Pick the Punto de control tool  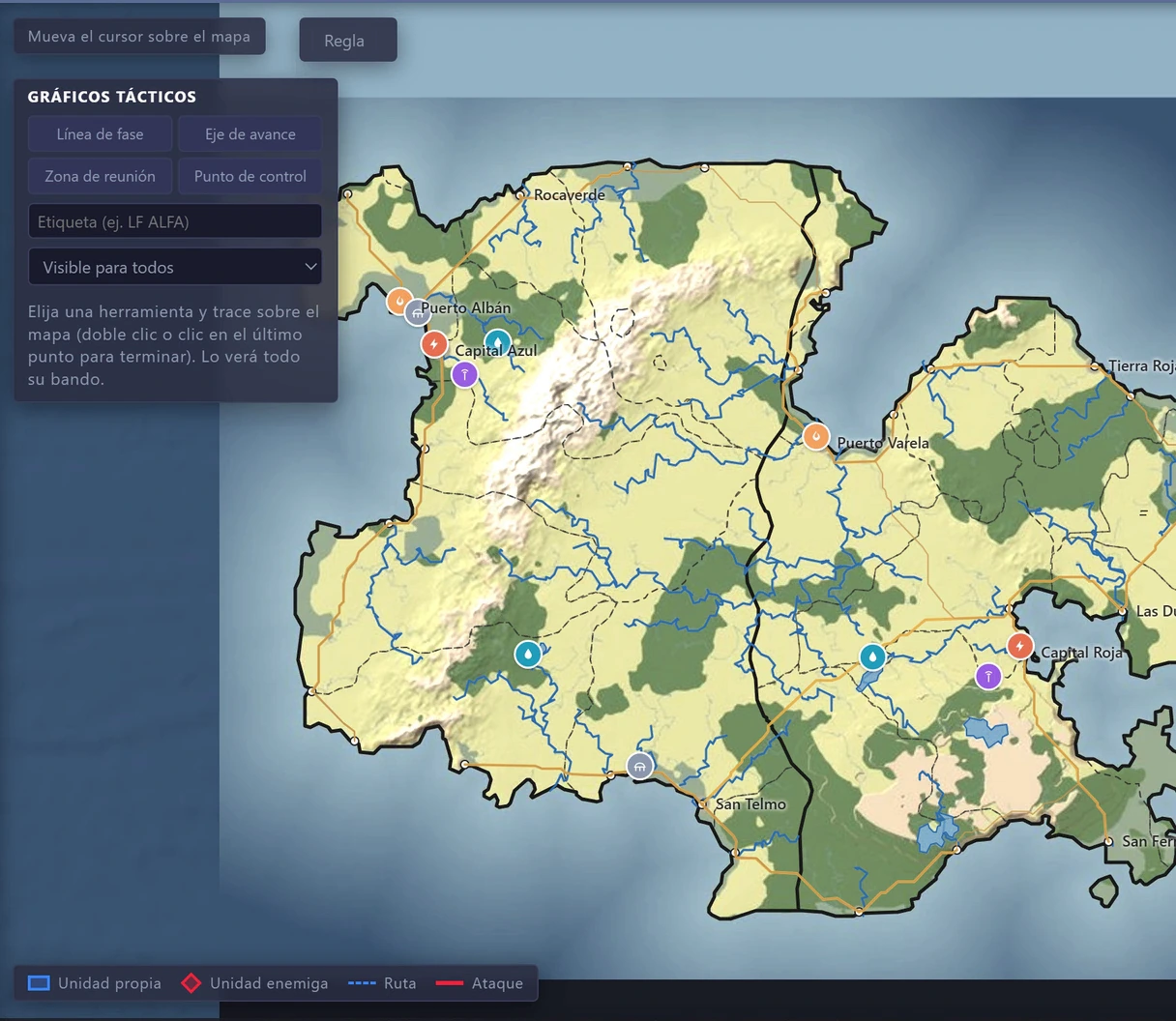click(250, 176)
